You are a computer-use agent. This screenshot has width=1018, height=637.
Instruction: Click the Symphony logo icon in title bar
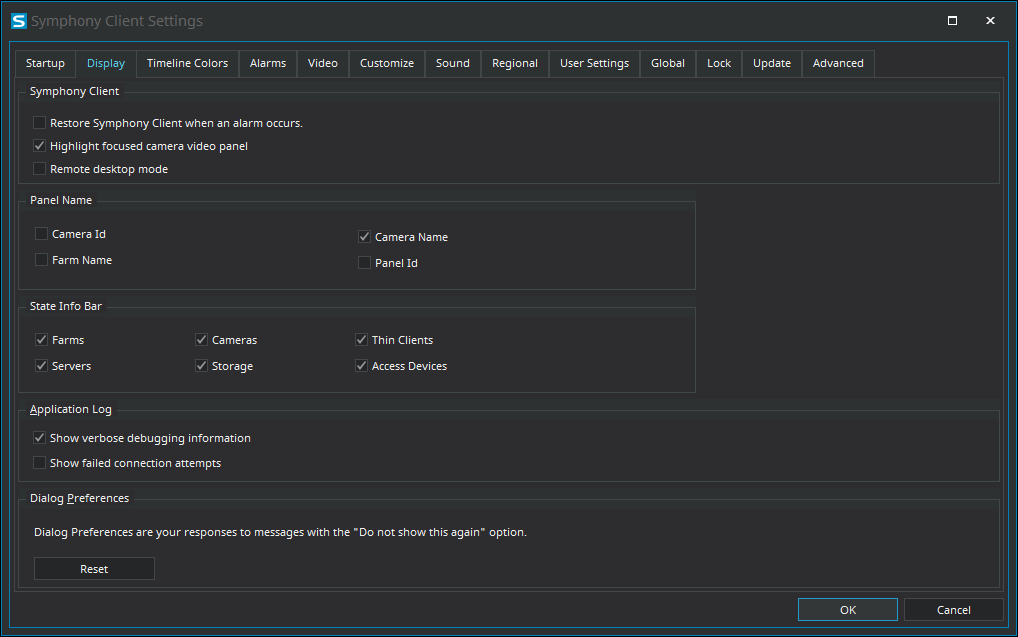click(x=19, y=21)
